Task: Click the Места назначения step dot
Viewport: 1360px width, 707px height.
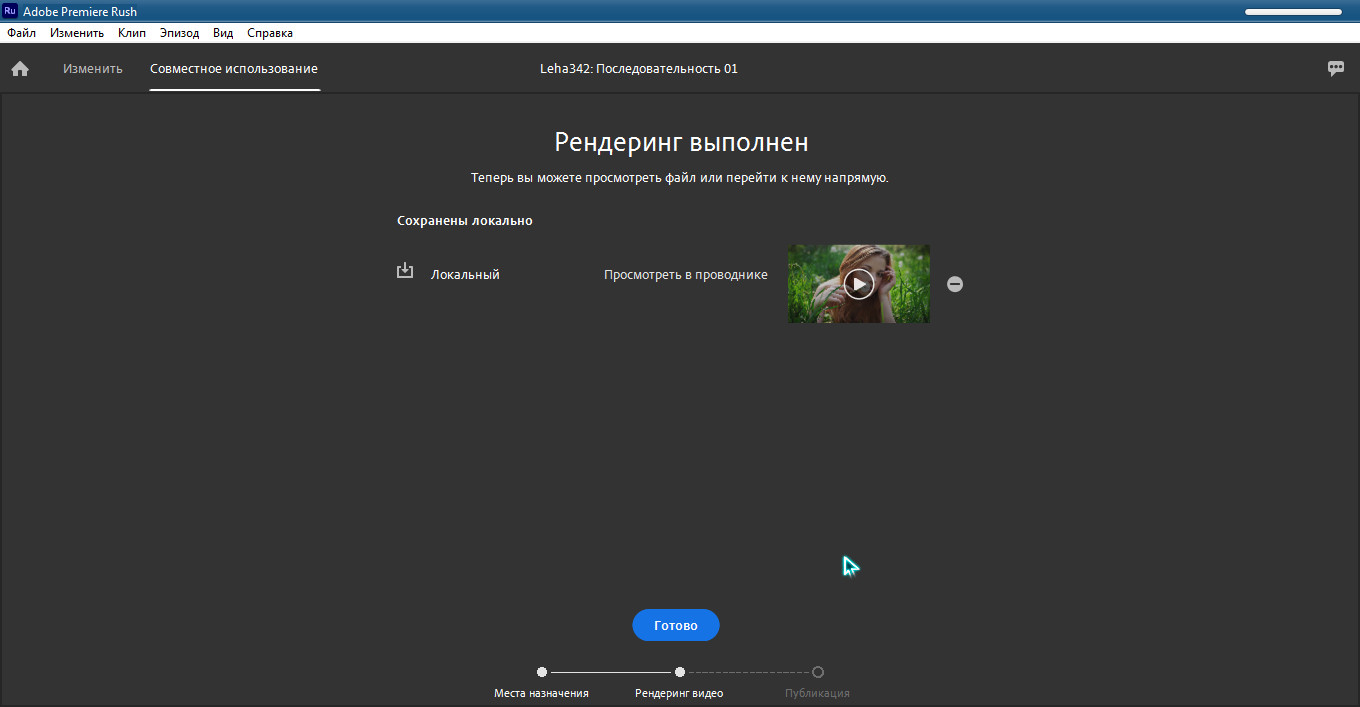Action: pos(542,672)
